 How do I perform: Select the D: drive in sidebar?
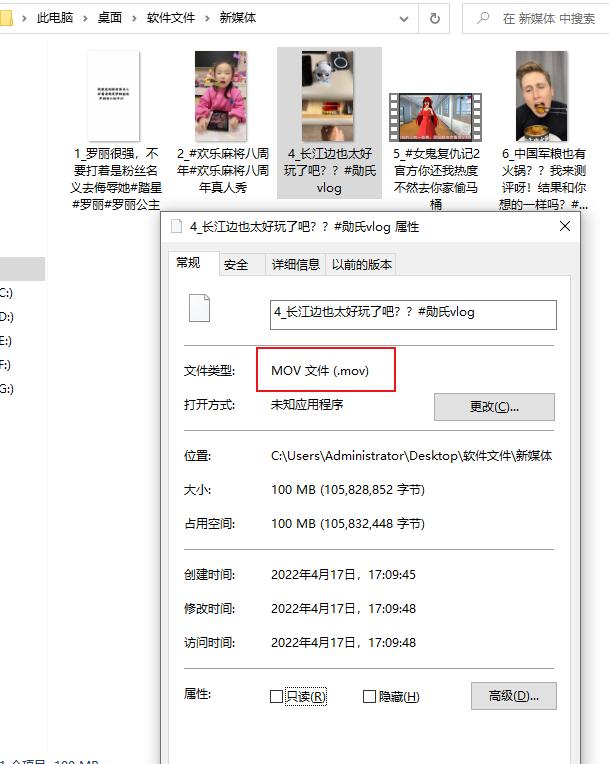pyautogui.click(x=6, y=317)
